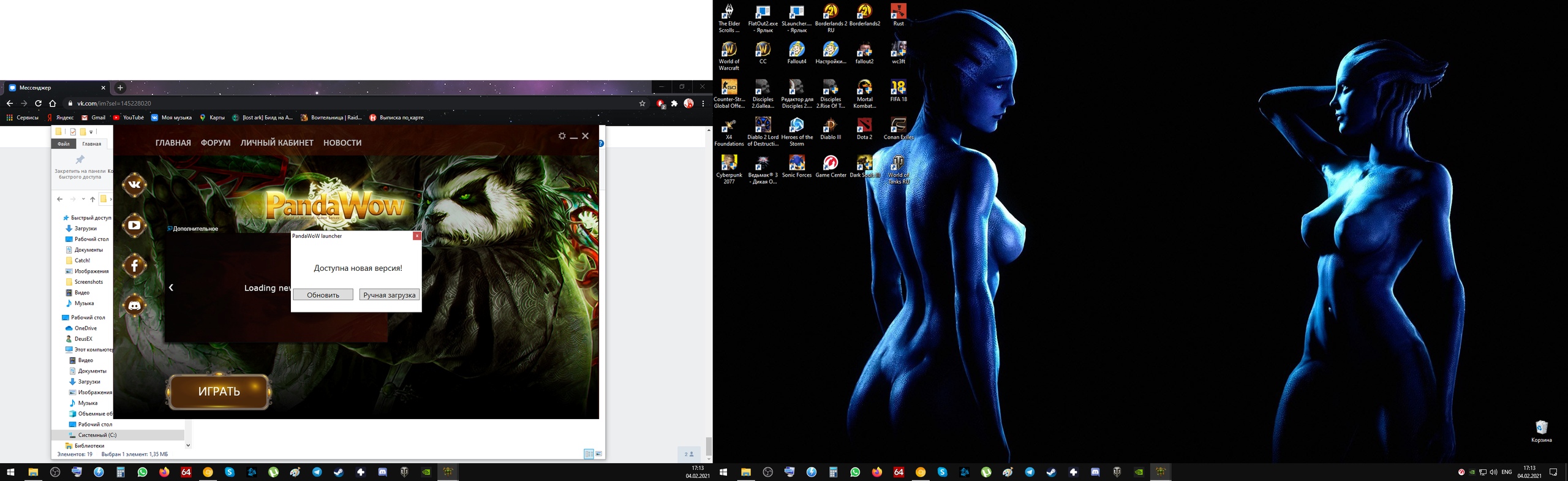Expand the Explorer breadcrumb chevron
The width and height of the screenshot is (1568, 481).
[111, 199]
